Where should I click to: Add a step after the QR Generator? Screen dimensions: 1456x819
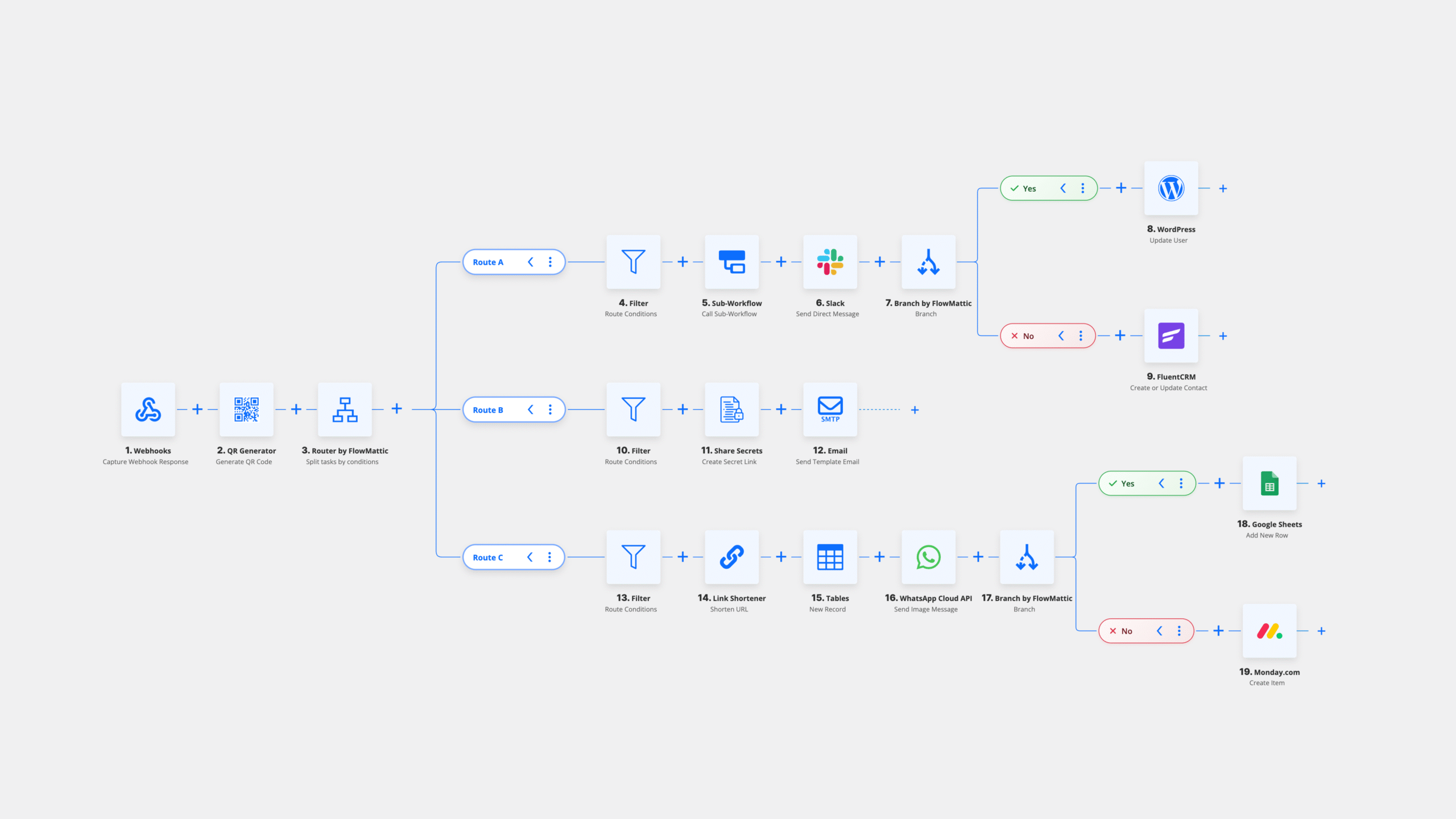[x=296, y=409]
